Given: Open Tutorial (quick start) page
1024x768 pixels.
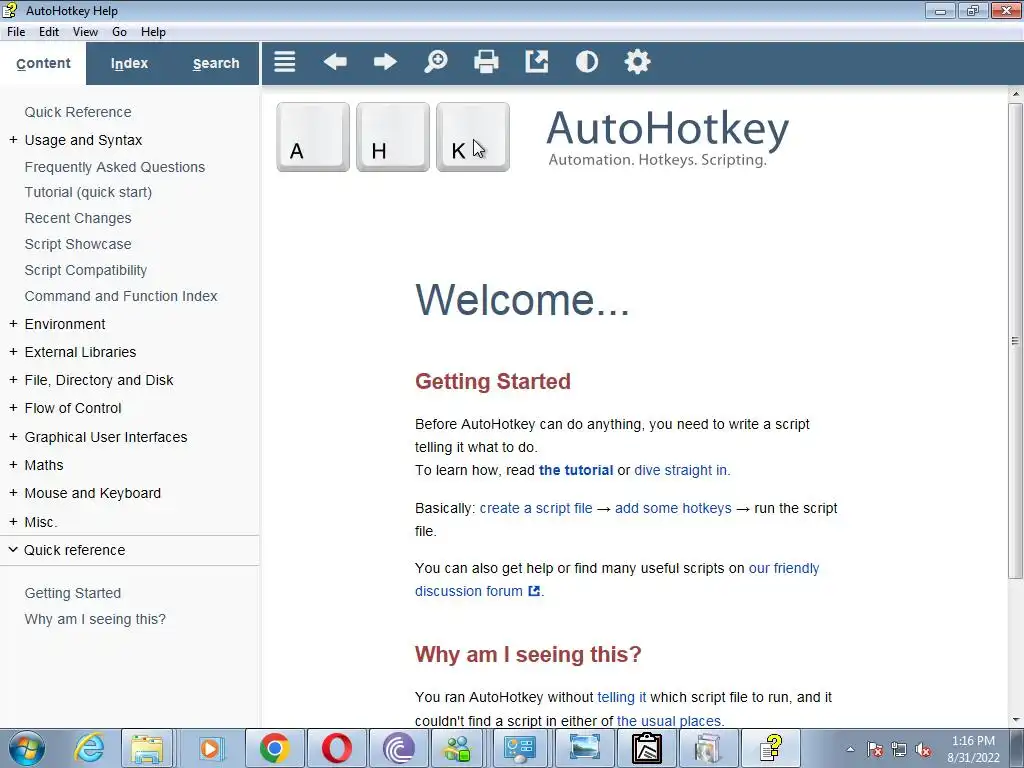Looking at the screenshot, I should pyautogui.click(x=88, y=193).
